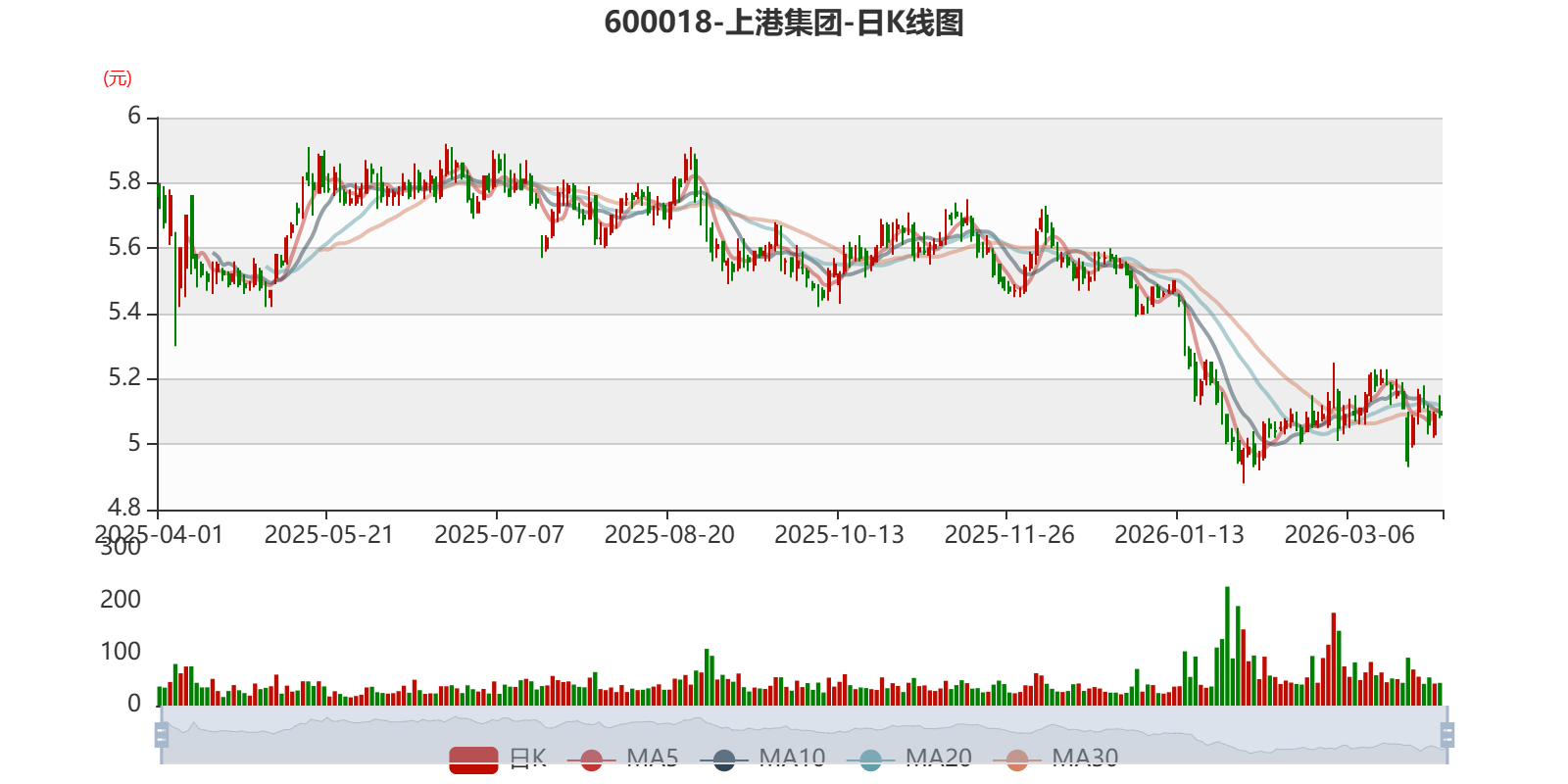
Task: Hide the MA10 moving average series
Action: point(762,759)
